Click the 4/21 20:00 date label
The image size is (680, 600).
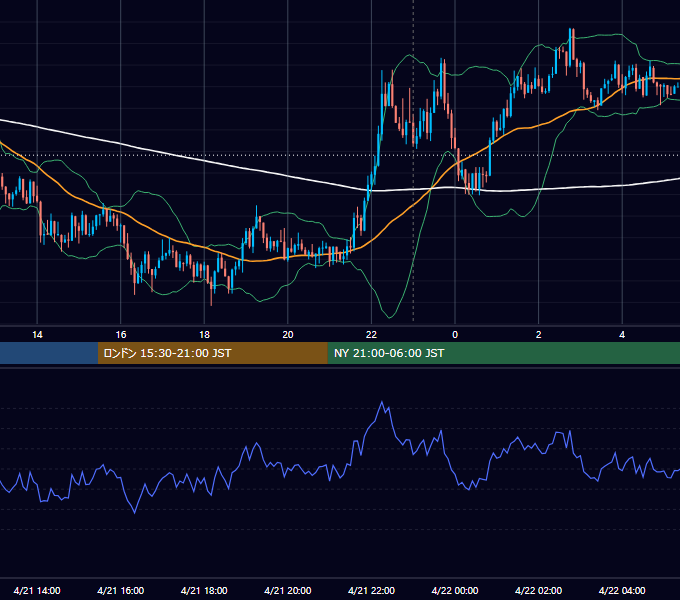click(x=288, y=590)
